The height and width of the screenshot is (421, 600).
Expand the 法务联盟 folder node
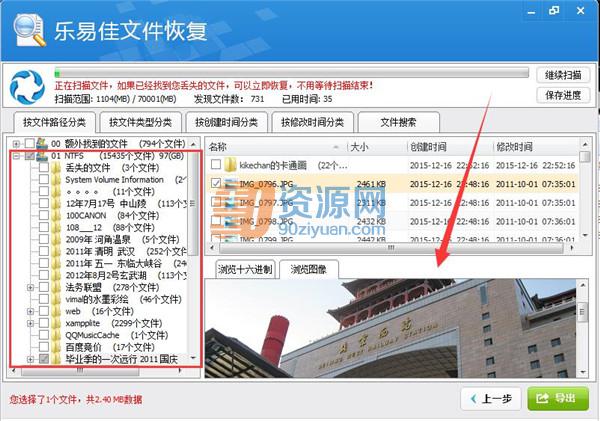30,287
